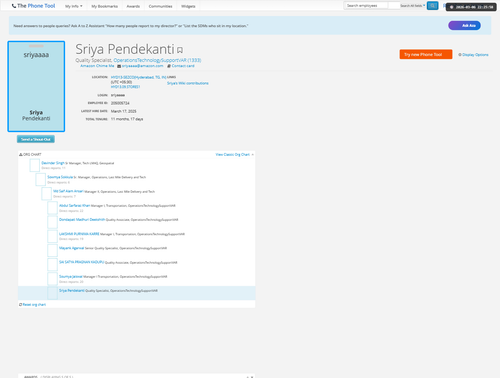This screenshot has width=500, height=378.
Task: Click the March 17, 2025 hire date text
Action: (x=124, y=111)
